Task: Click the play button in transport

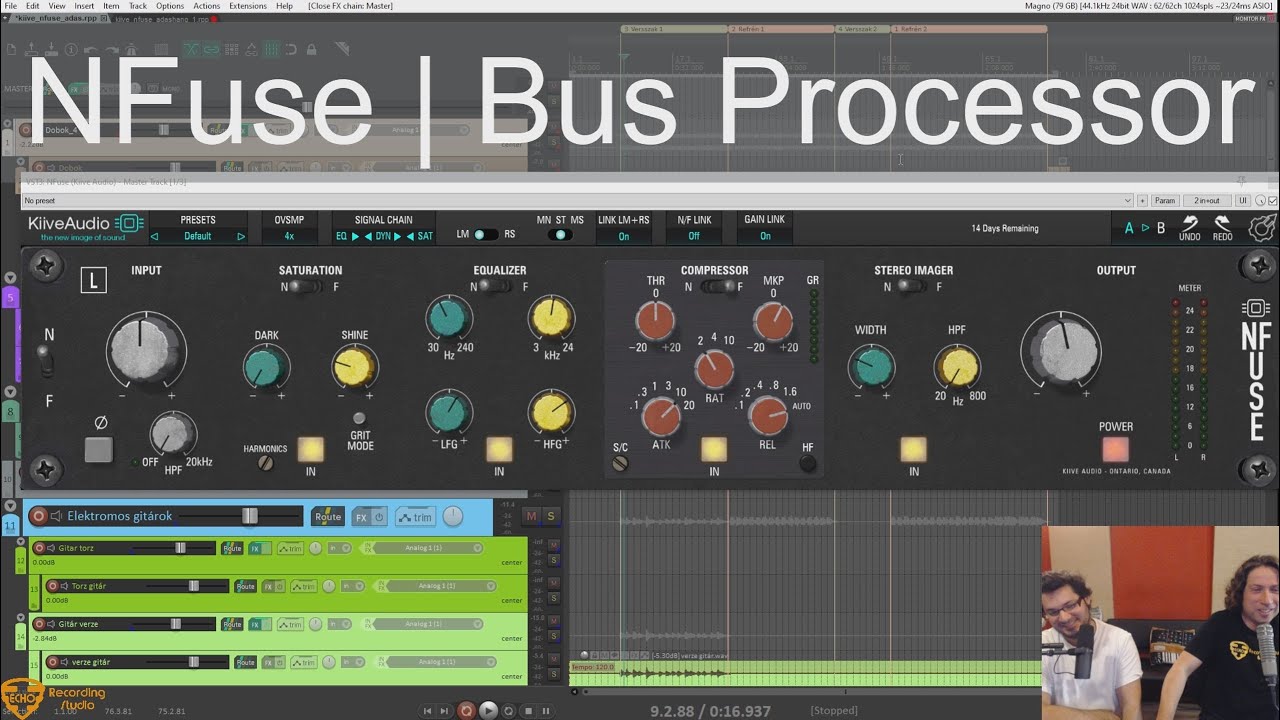Action: click(x=488, y=711)
